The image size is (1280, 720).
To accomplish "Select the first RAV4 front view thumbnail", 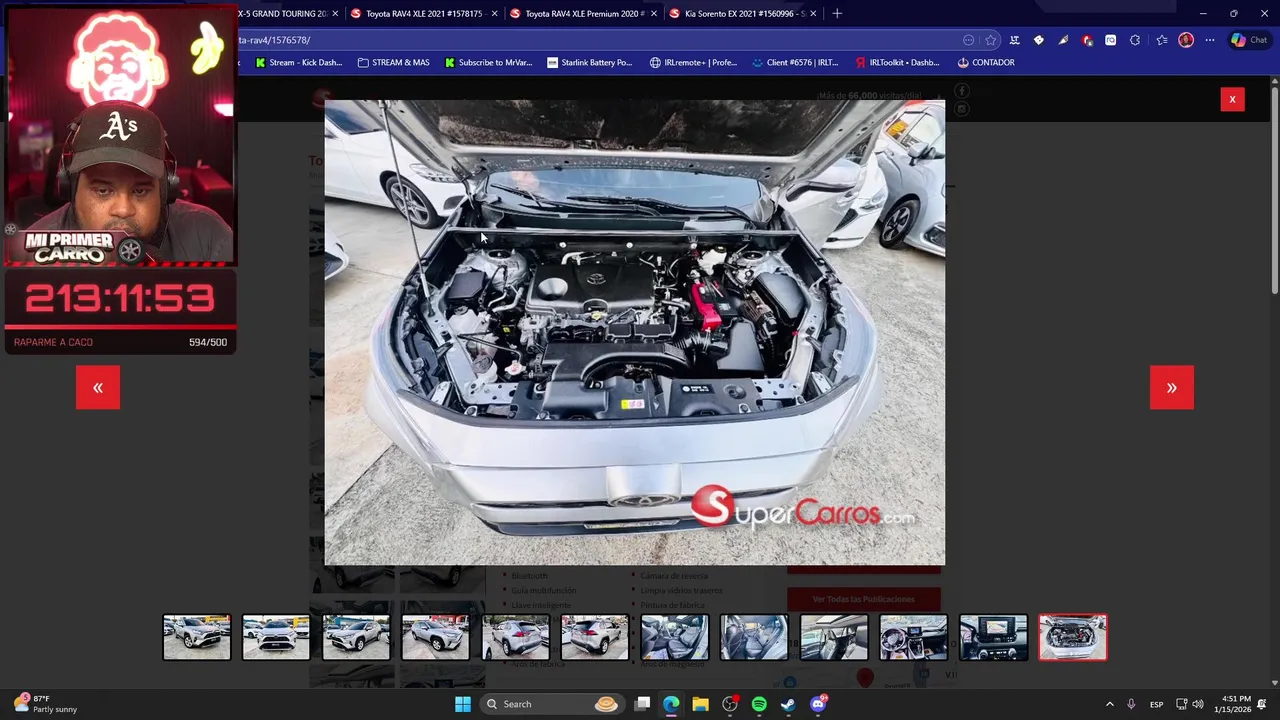I will click(x=197, y=638).
